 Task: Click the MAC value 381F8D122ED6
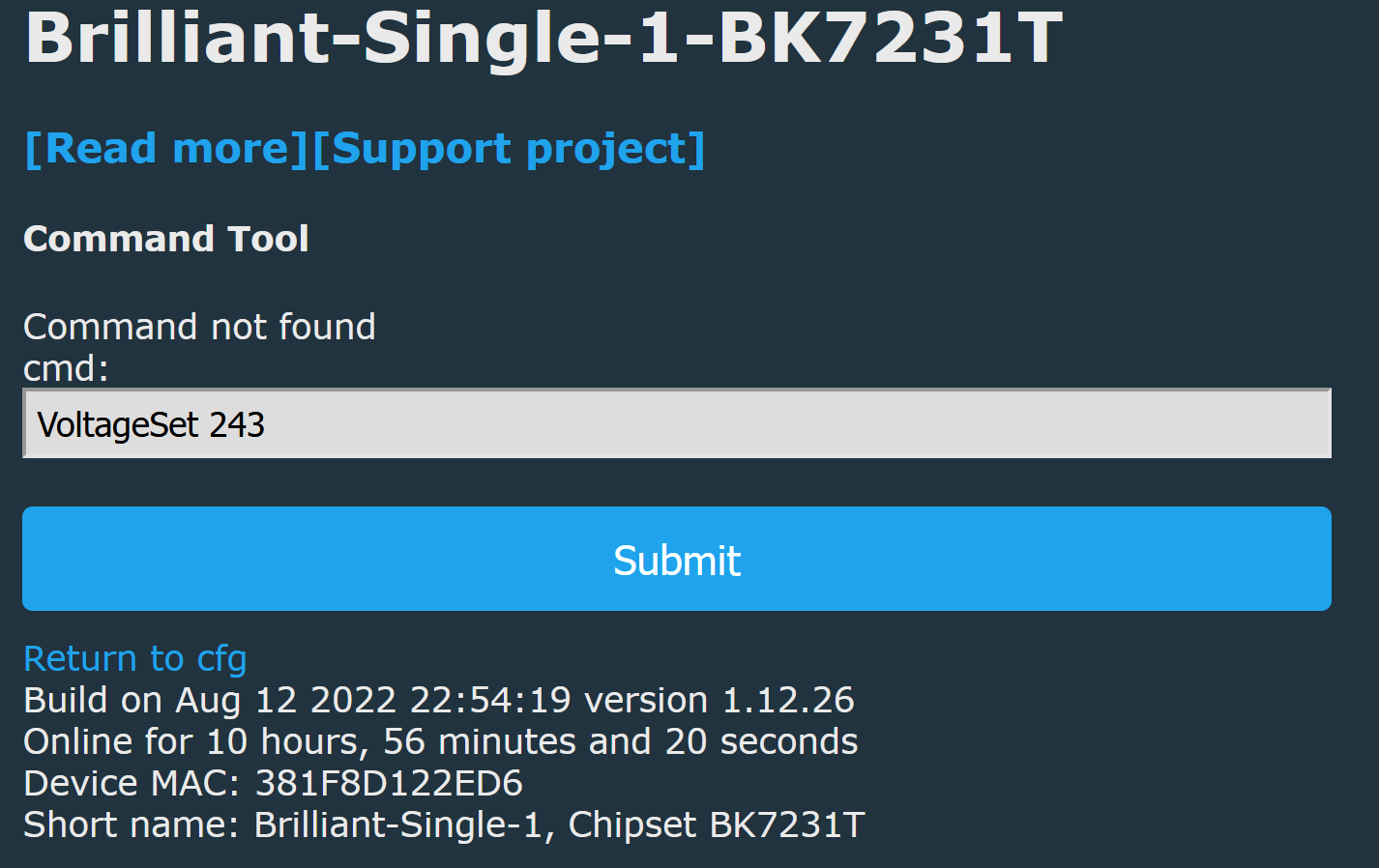[x=389, y=783]
